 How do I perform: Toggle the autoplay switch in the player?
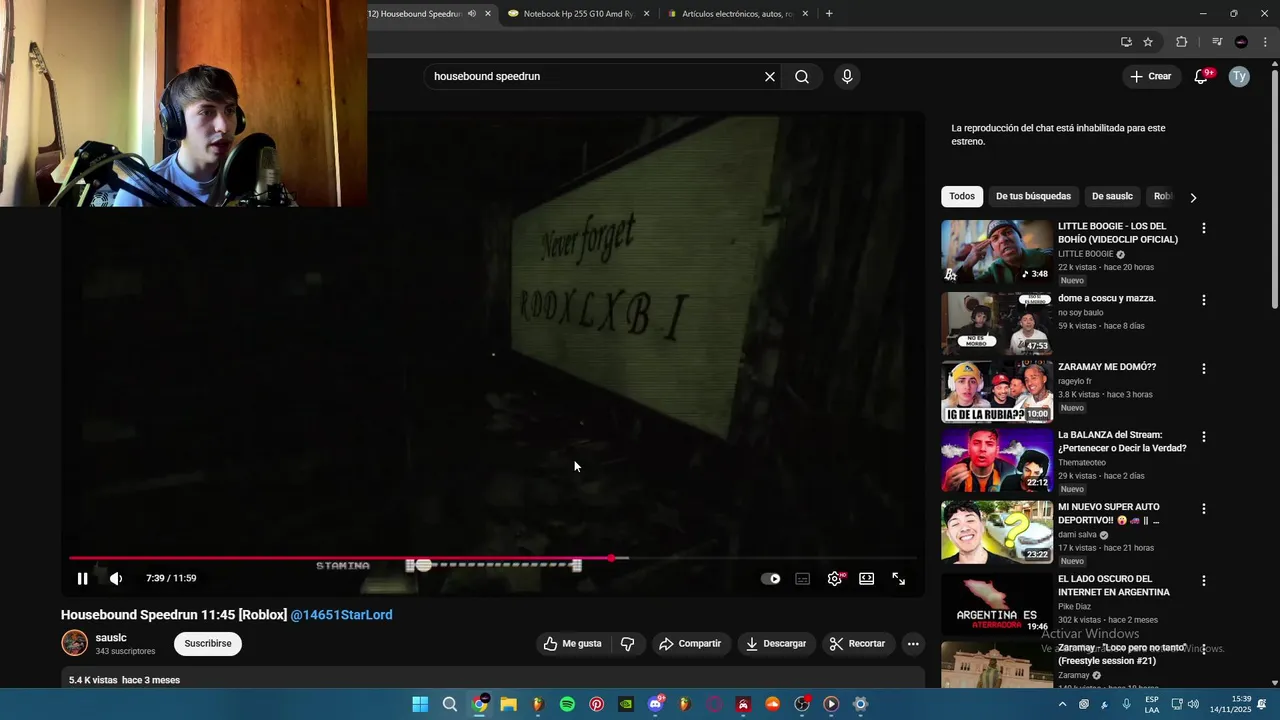771,578
